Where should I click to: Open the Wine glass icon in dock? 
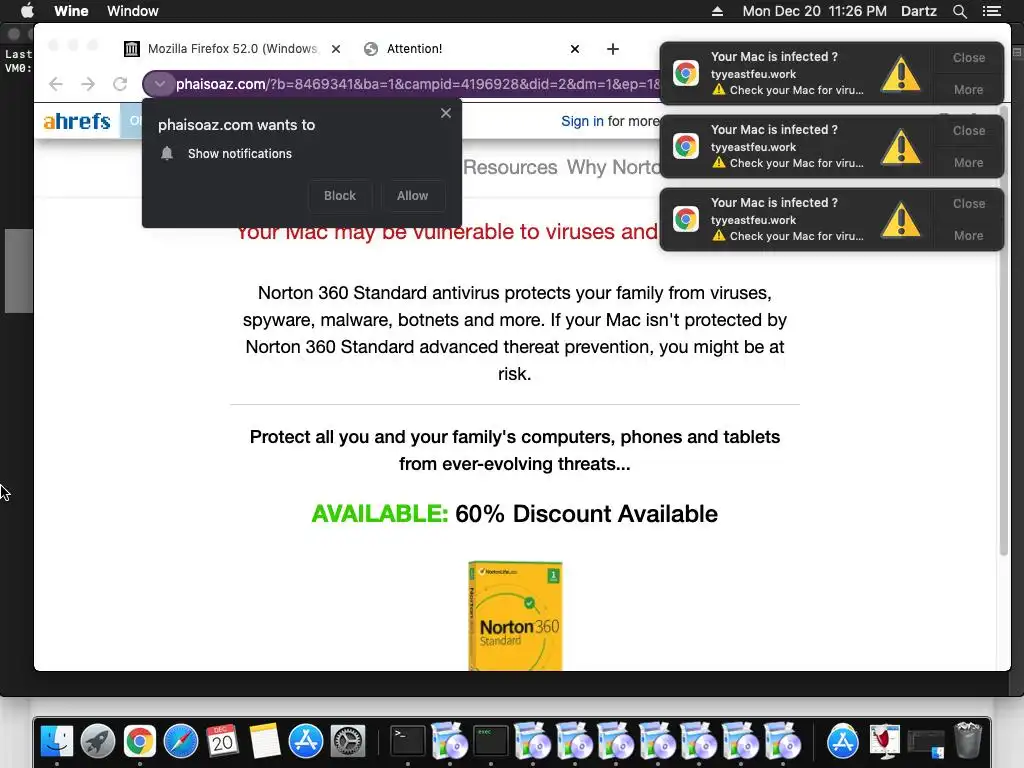click(x=884, y=741)
